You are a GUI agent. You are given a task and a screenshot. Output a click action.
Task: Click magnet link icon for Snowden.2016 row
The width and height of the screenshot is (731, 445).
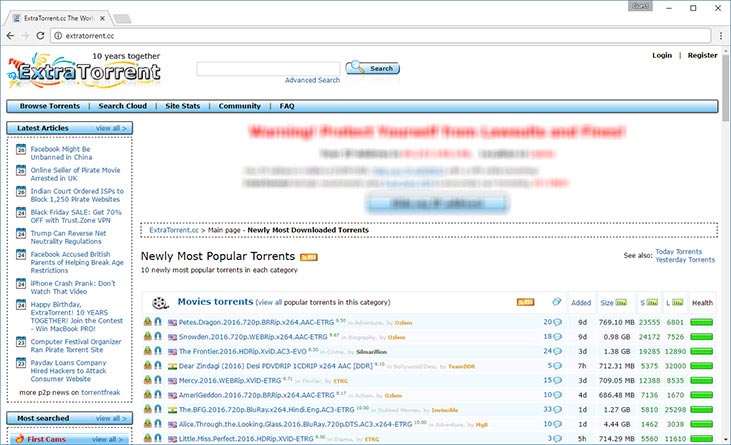click(158, 336)
